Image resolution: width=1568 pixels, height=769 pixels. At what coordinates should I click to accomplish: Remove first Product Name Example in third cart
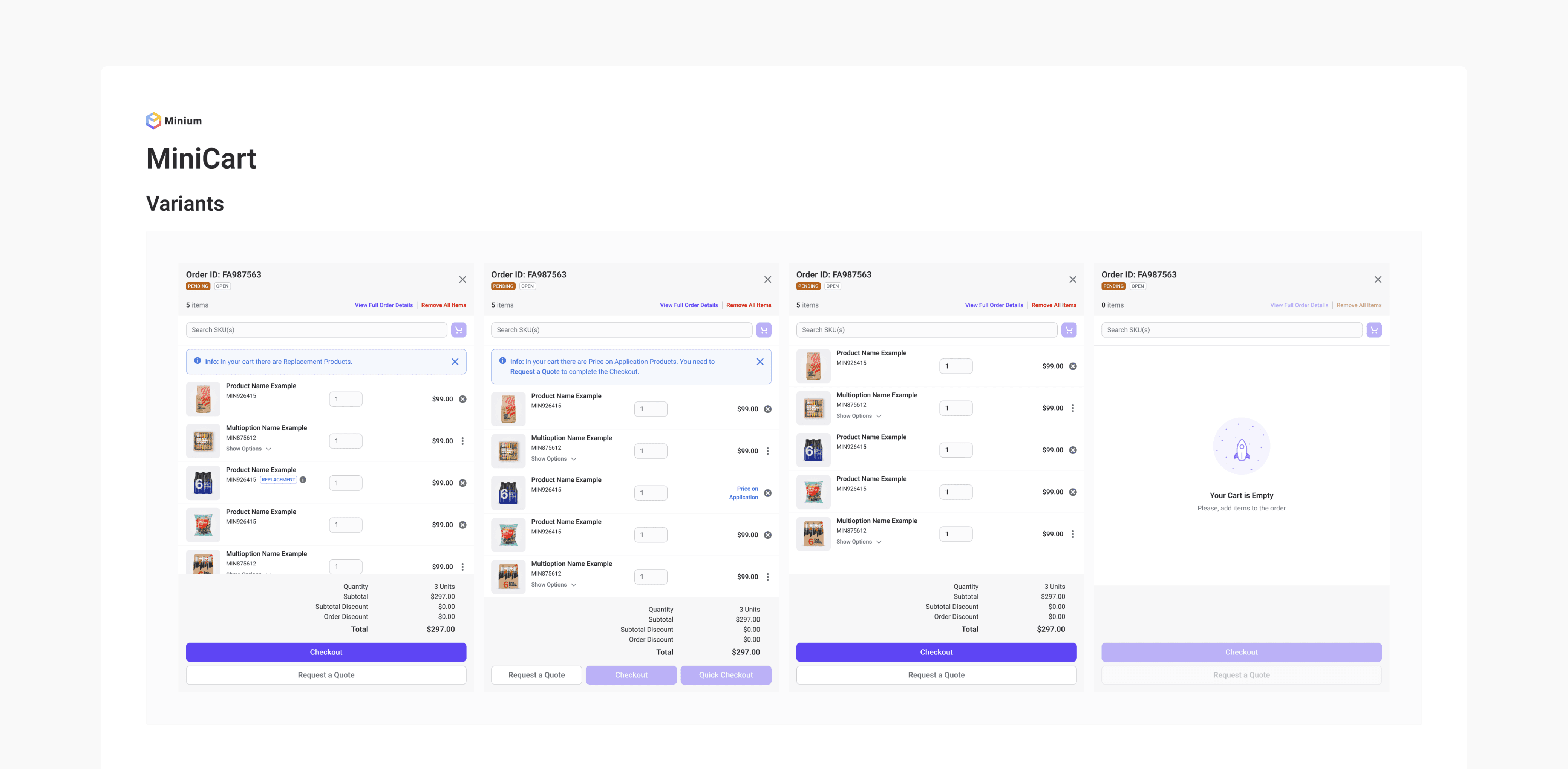[1072, 366]
